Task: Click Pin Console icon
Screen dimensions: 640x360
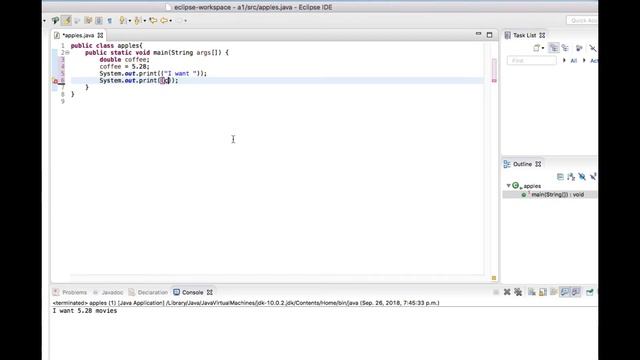Action: pyautogui.click(x=589, y=292)
